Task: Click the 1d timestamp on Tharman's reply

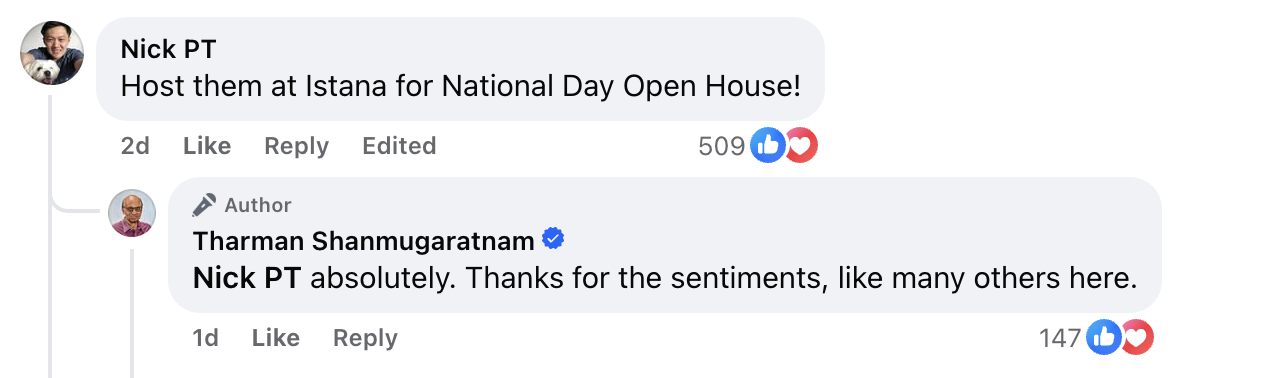Action: [x=205, y=338]
